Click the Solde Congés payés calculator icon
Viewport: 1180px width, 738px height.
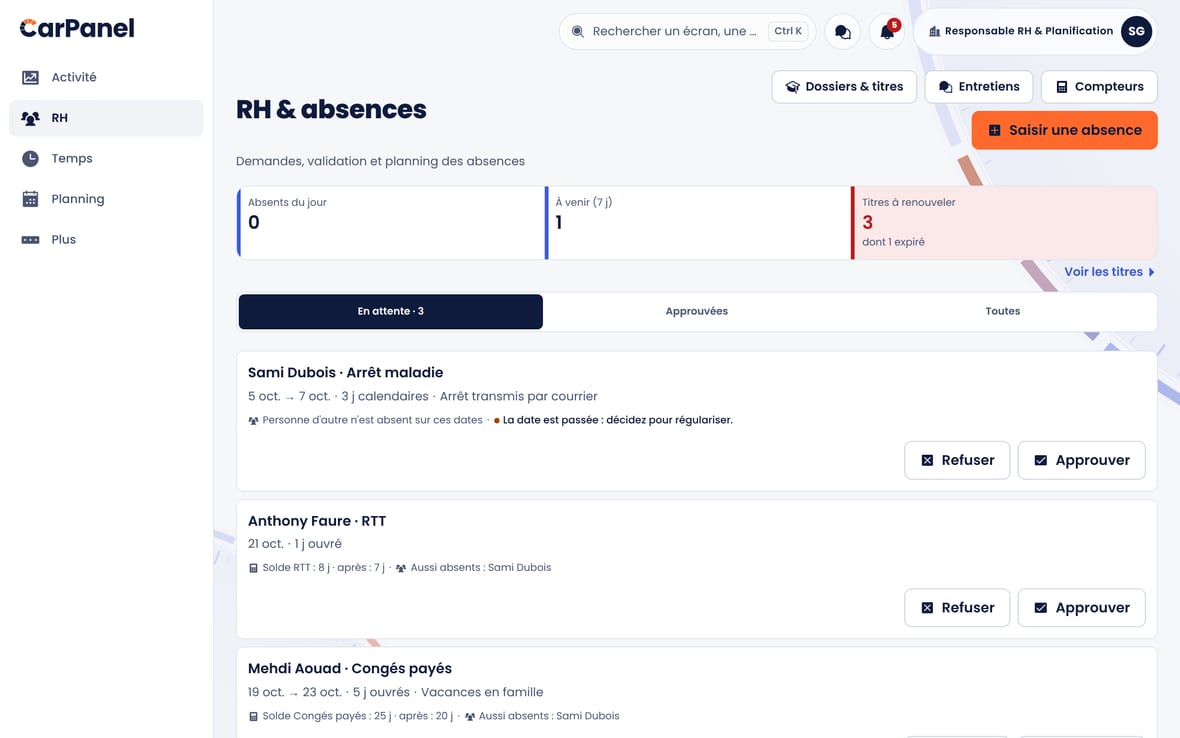253,716
